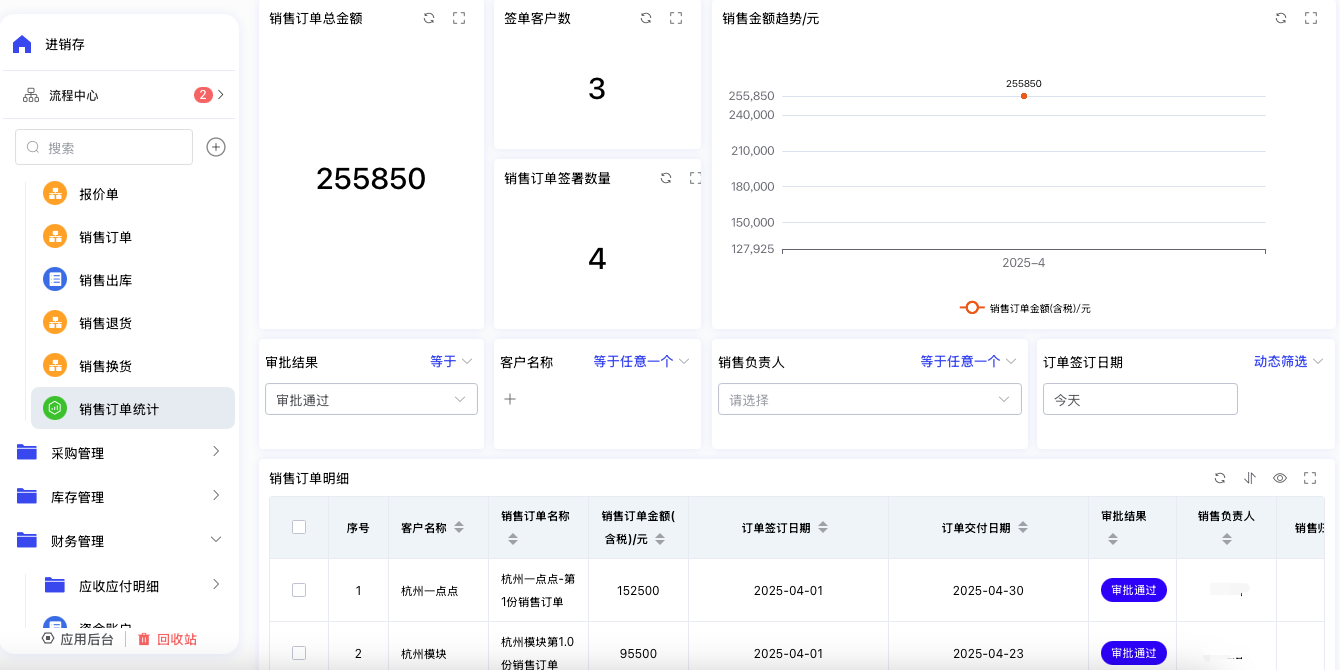The image size is (1340, 670).
Task: Open 销售出库 in the sidebar
Action: 106,280
